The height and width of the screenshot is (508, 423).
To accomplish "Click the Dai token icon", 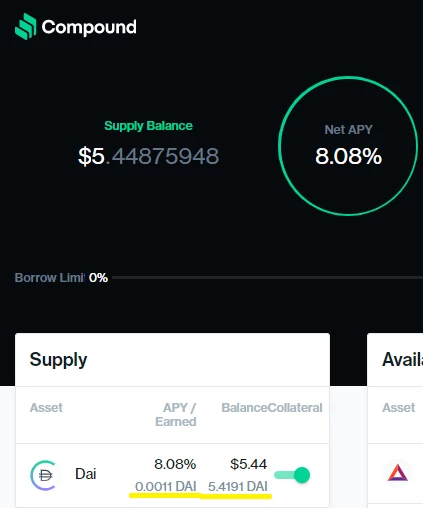I will [x=44, y=475].
